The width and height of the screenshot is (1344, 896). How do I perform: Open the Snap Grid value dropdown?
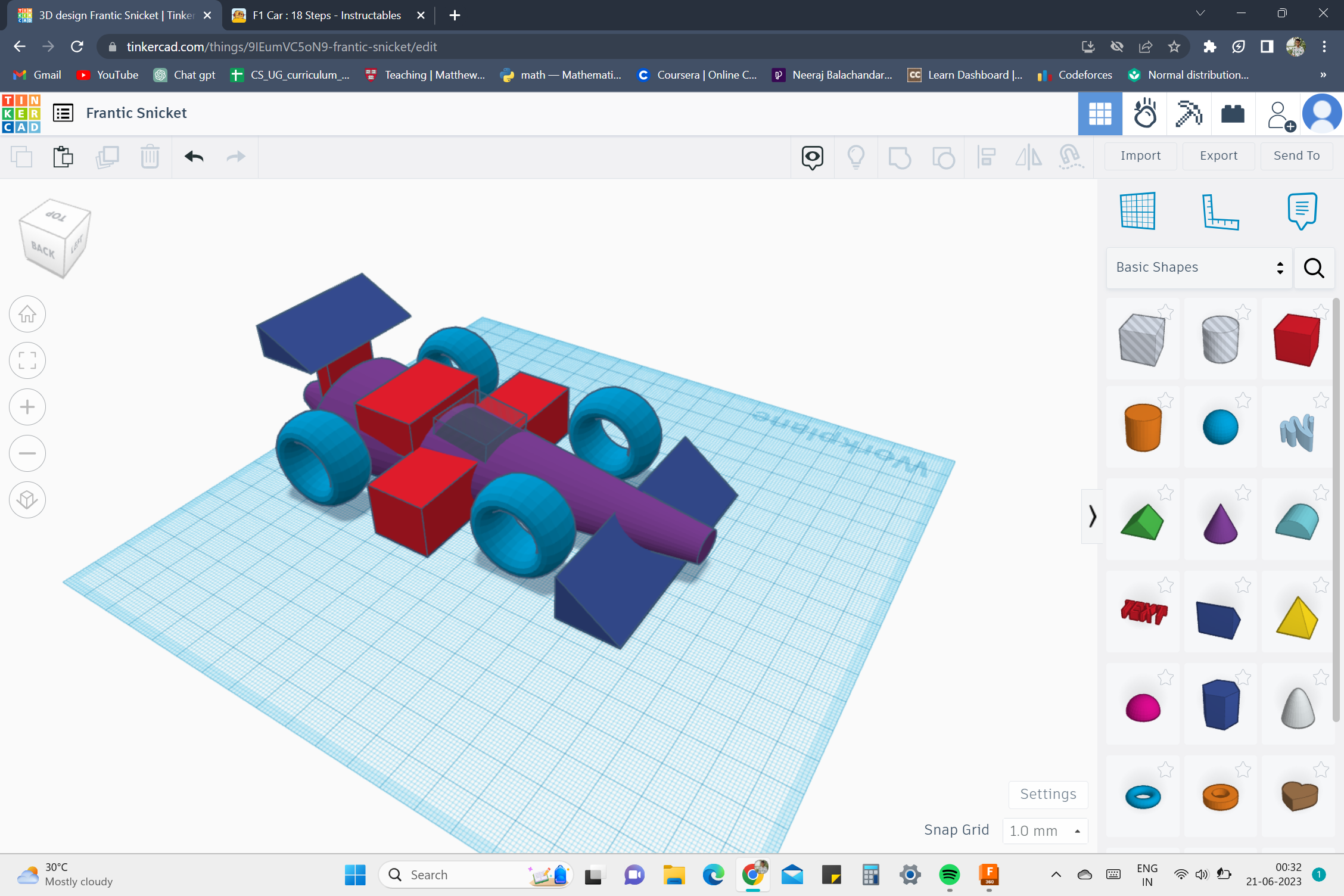(1044, 830)
